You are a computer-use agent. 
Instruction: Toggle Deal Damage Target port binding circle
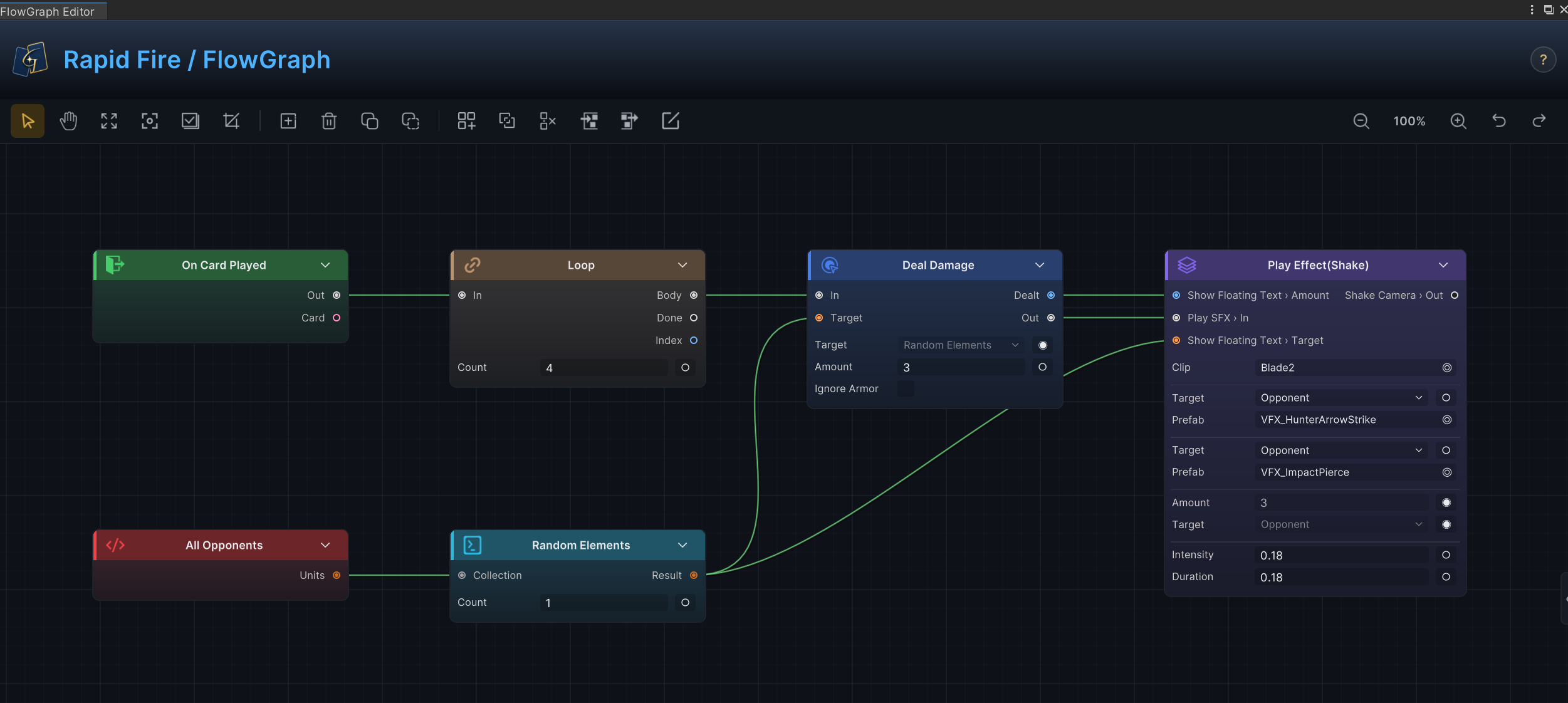[x=1043, y=345]
